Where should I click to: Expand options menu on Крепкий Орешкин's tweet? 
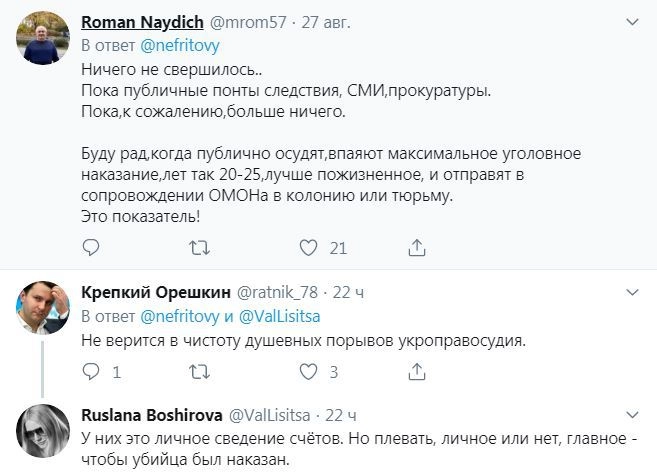click(x=632, y=291)
